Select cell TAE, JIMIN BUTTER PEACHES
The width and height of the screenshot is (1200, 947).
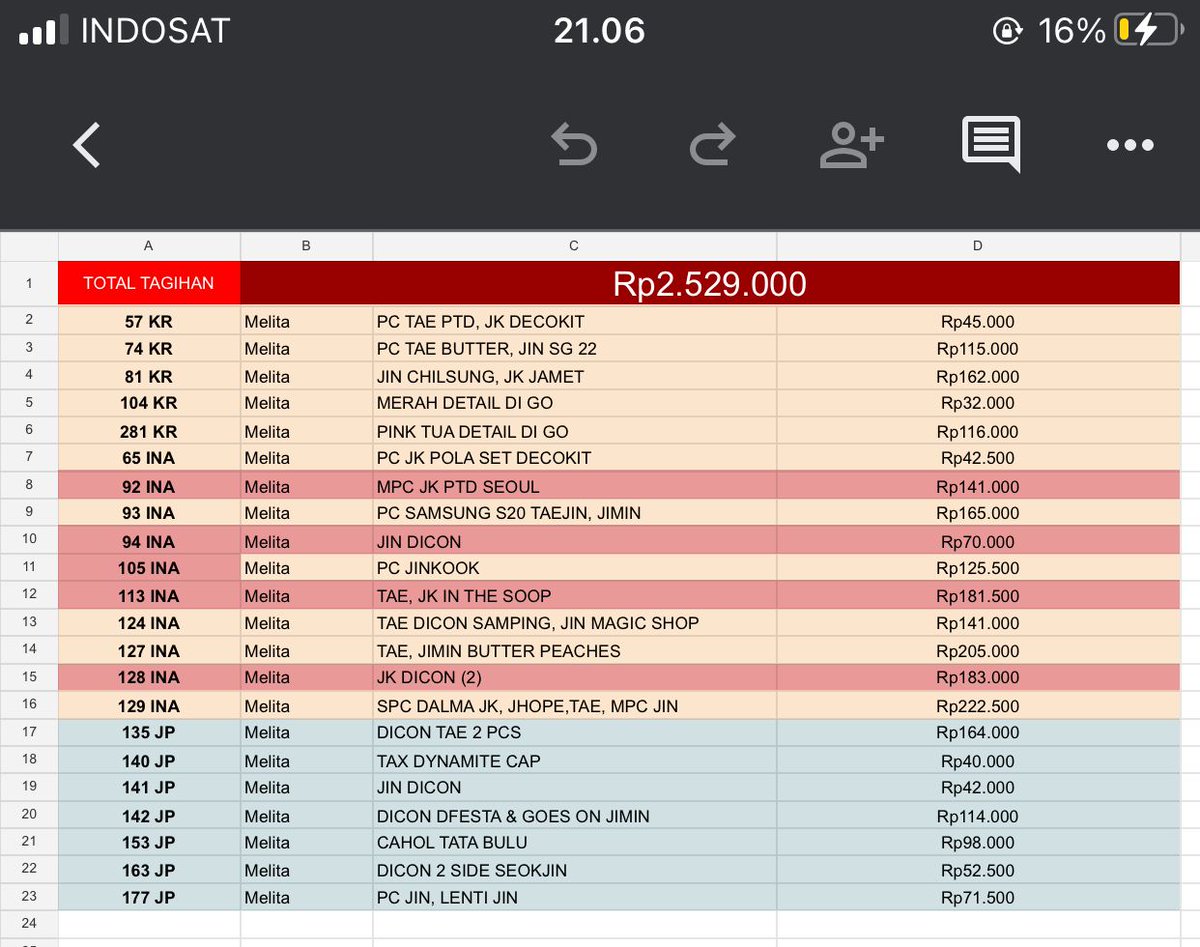pos(575,650)
